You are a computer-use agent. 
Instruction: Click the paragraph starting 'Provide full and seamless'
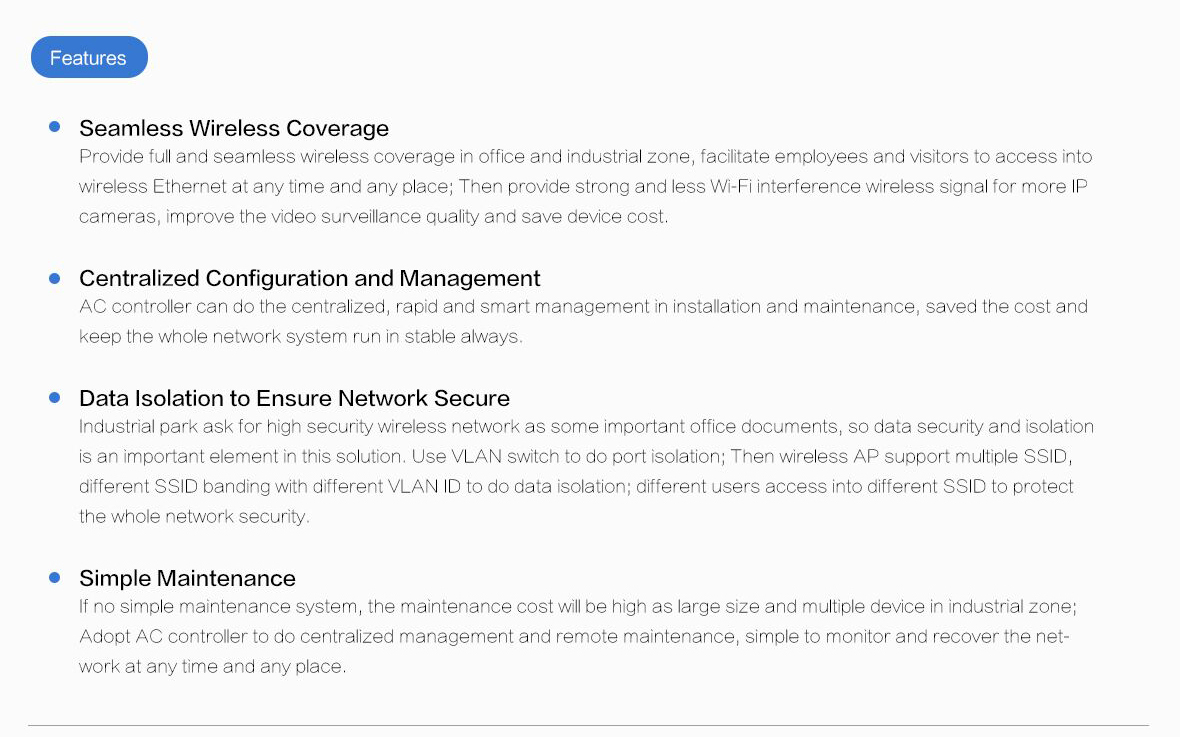pyautogui.click(x=585, y=187)
